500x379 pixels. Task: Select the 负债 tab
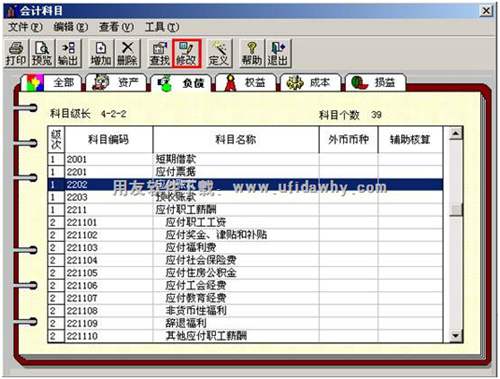point(181,83)
